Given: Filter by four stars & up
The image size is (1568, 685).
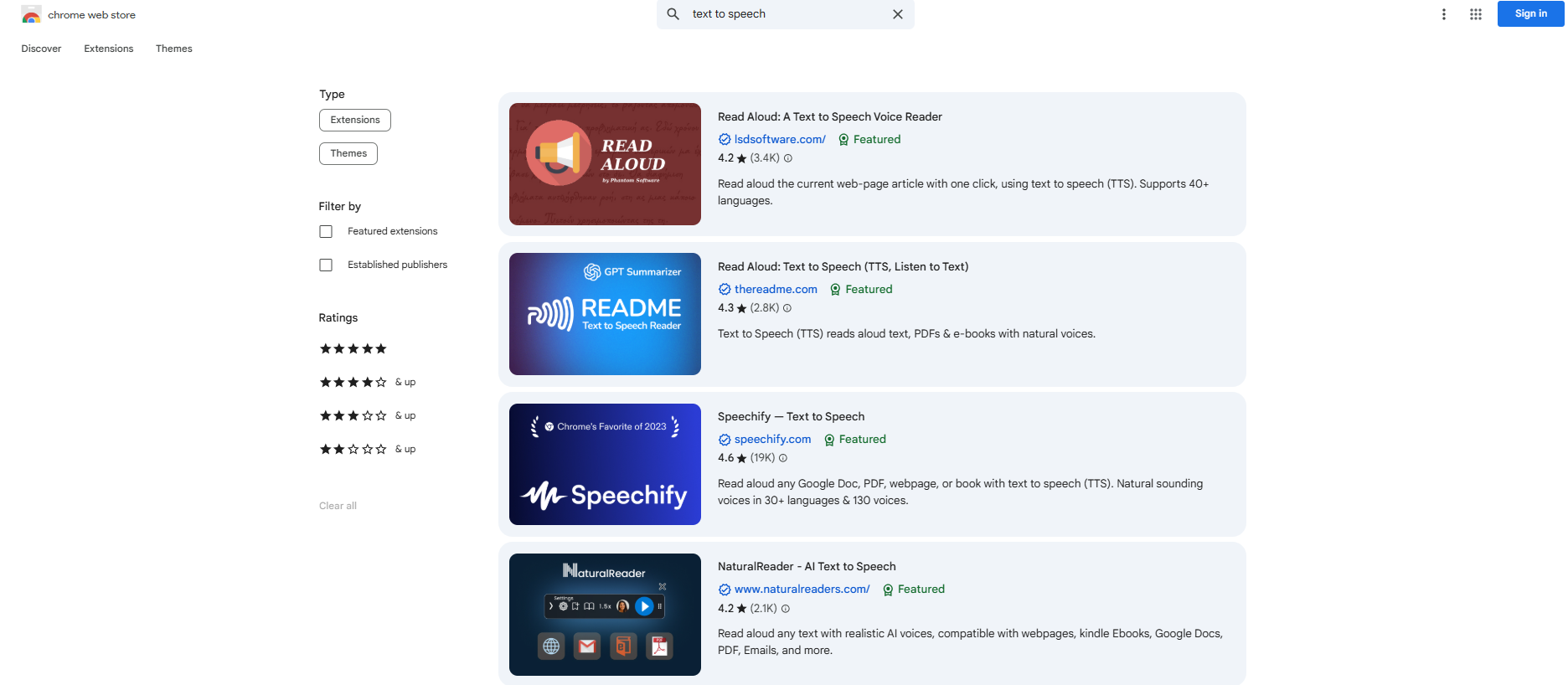Looking at the screenshot, I should click(x=368, y=382).
